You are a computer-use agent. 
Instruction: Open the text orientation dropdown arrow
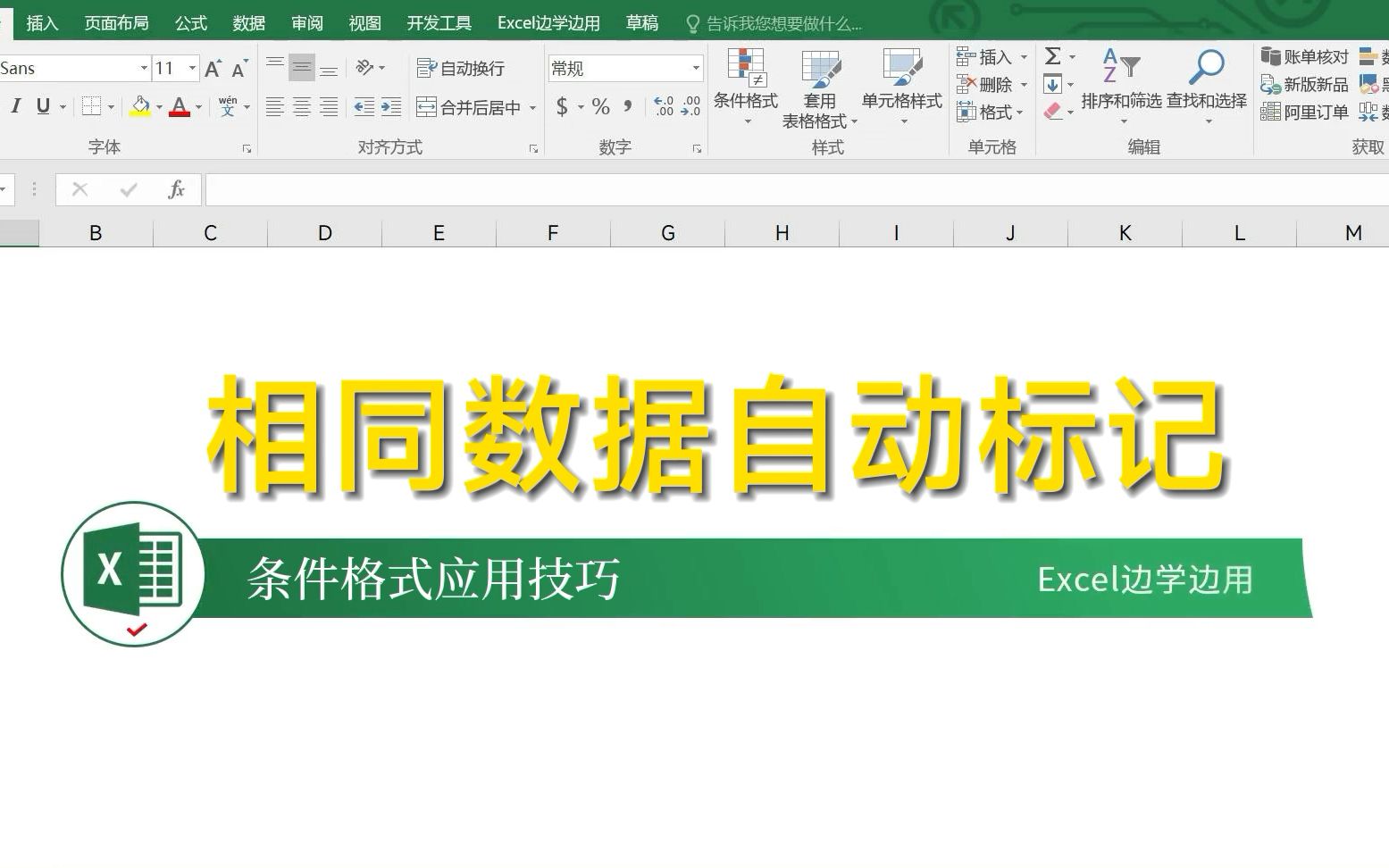pos(382,68)
